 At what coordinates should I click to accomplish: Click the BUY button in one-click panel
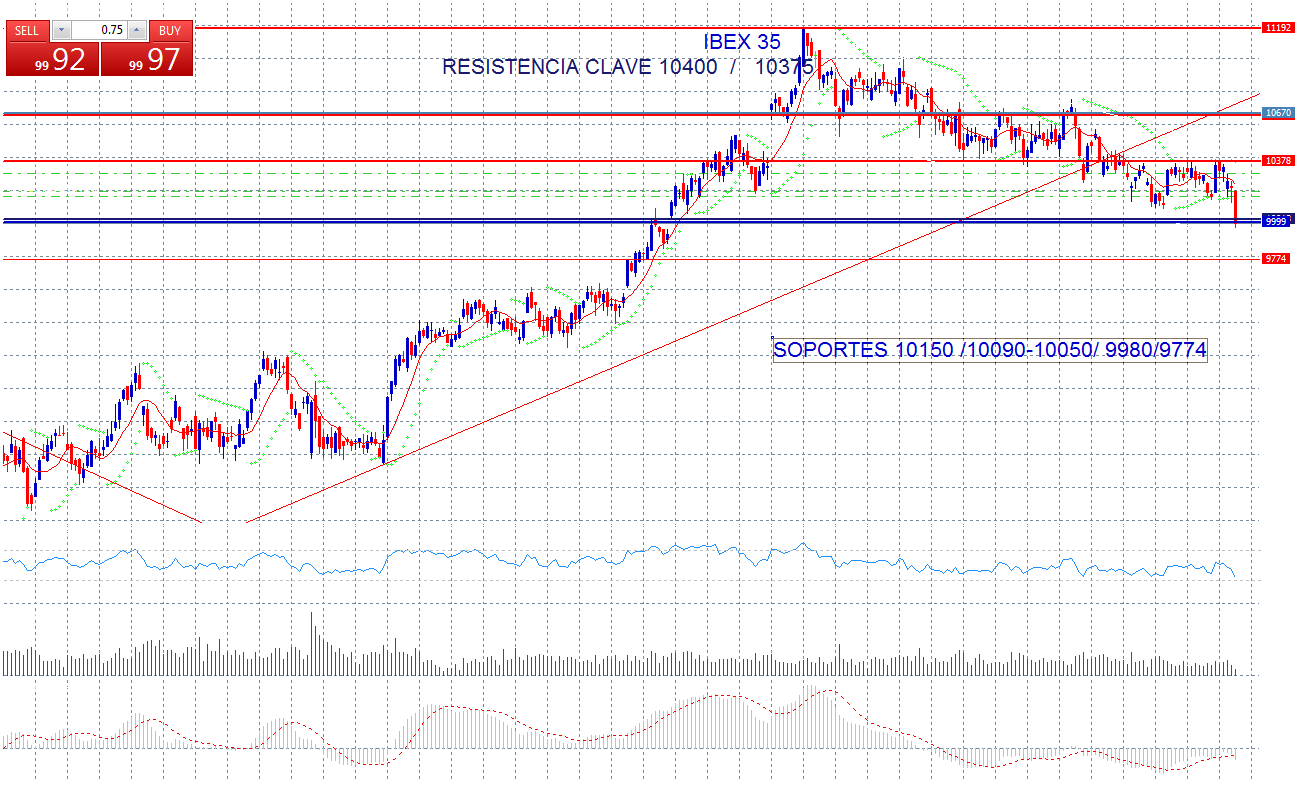(170, 30)
